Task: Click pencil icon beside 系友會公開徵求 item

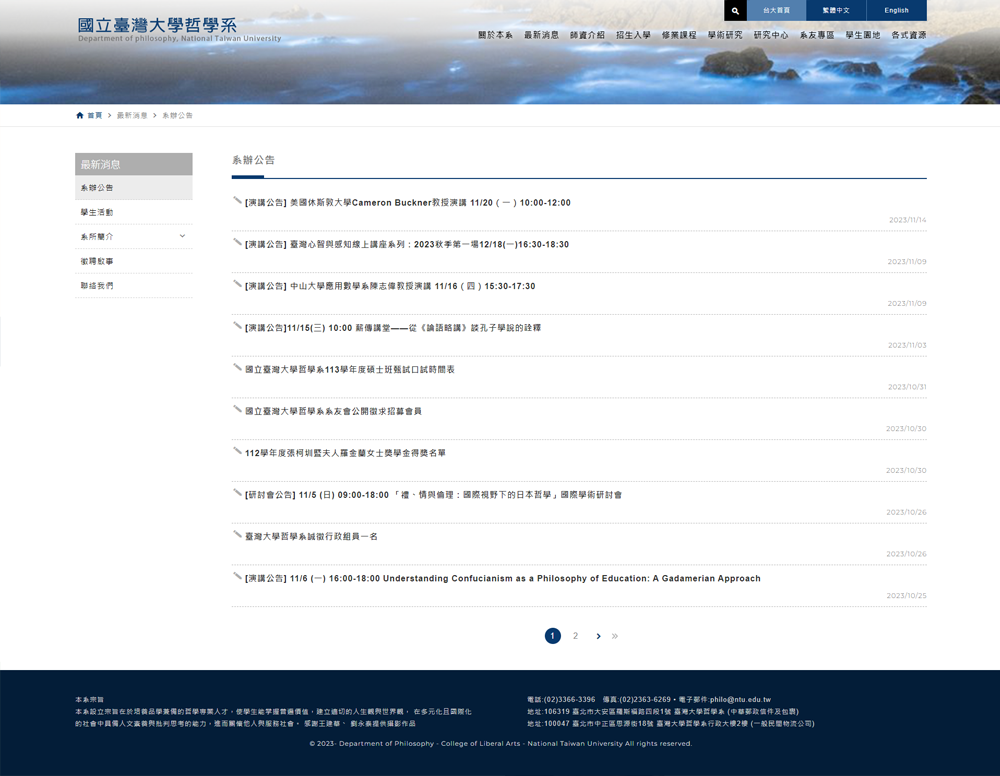Action: pyautogui.click(x=237, y=409)
